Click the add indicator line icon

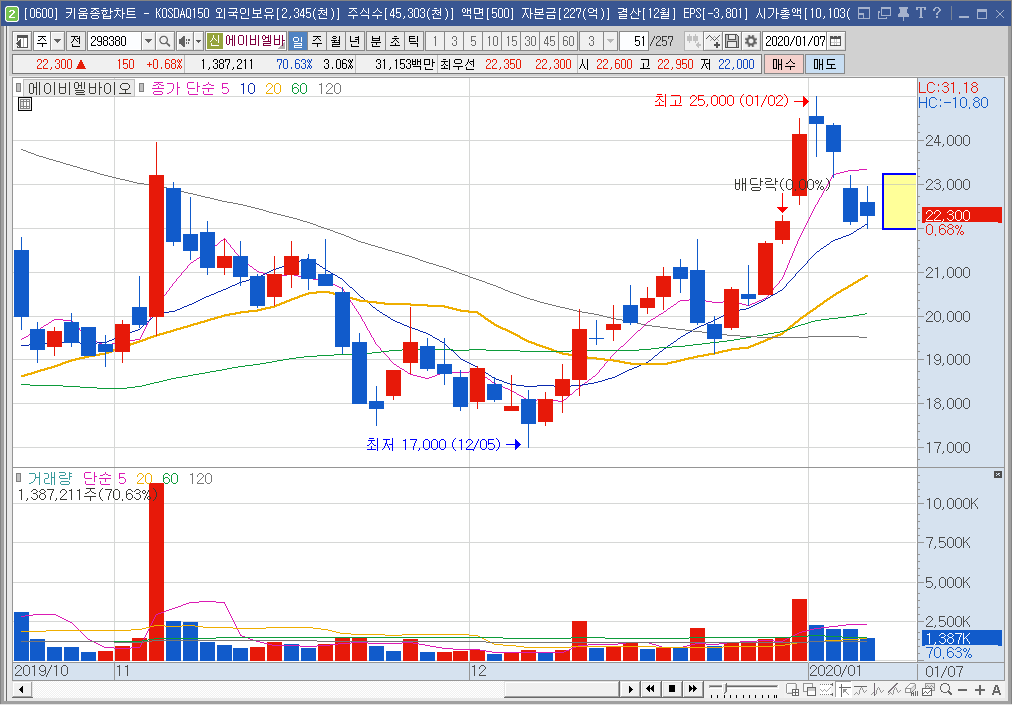[x=713, y=42]
